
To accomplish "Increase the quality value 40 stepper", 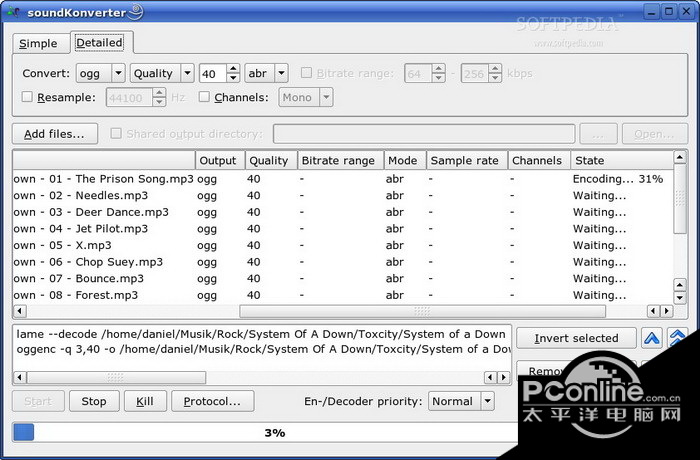I will tap(233, 69).
